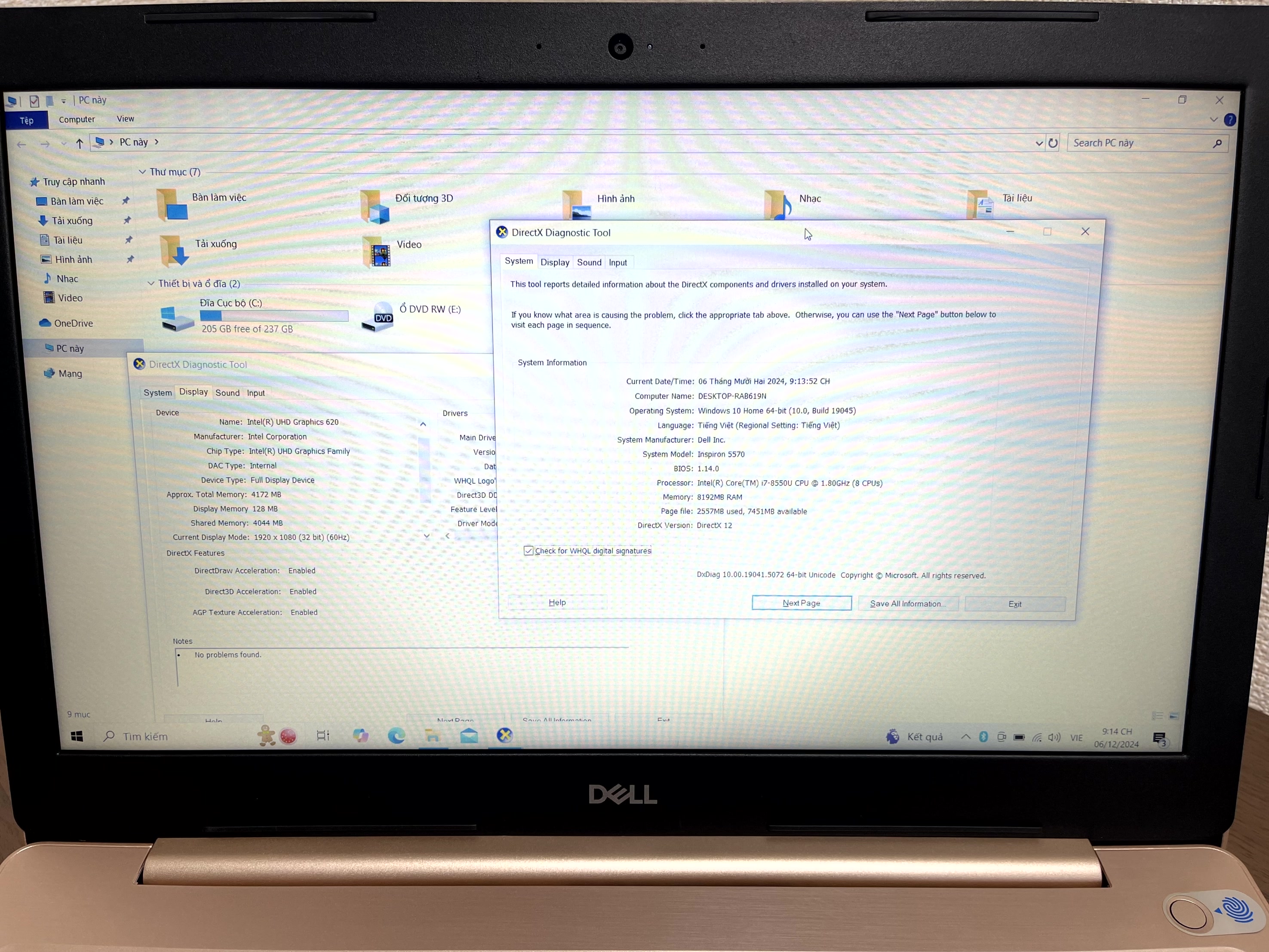
Task: Open the Mail app on taskbar
Action: point(469,735)
